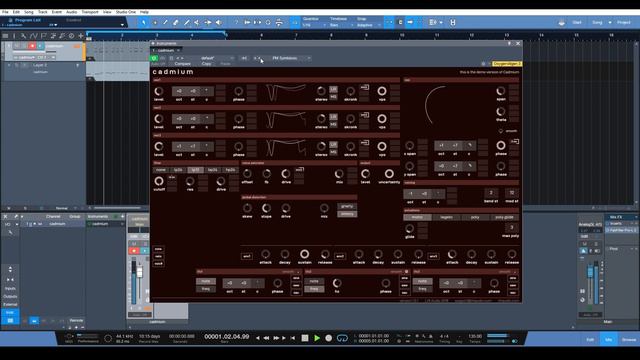Image resolution: width=640 pixels, height=360 pixels.
Task: Toggle monitor on the cadmium track
Action: pos(40,46)
